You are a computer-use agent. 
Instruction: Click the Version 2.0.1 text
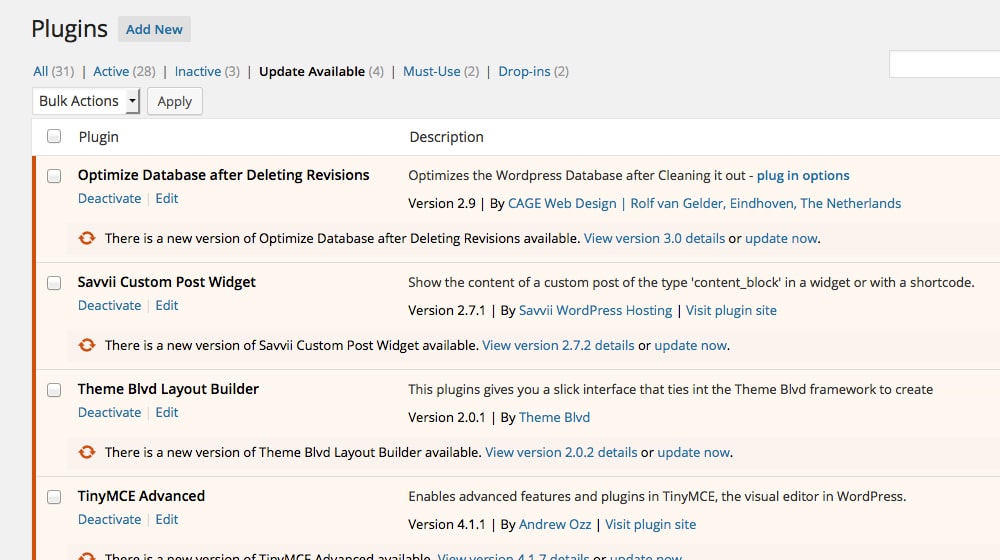click(x=446, y=418)
